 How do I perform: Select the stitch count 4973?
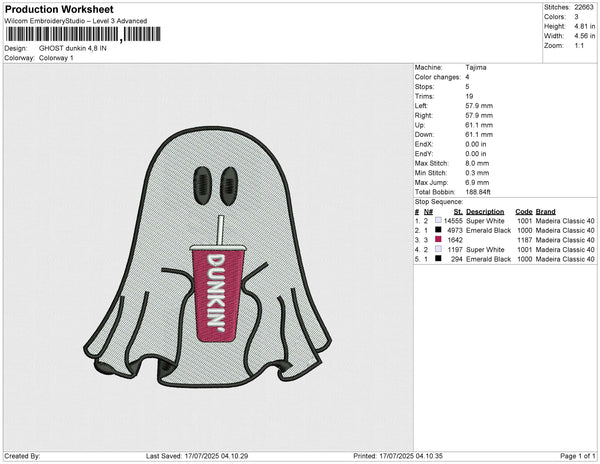455,231
